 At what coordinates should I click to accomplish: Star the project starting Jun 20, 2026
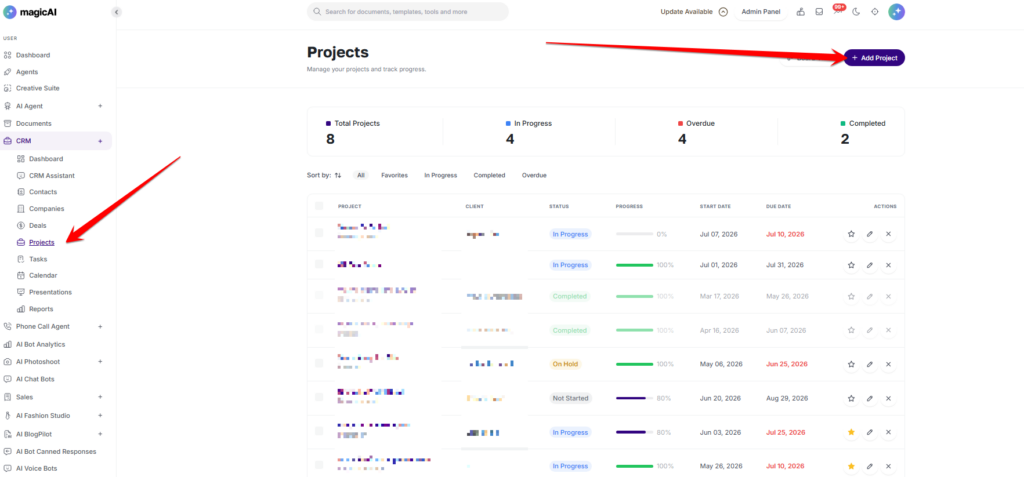[851, 398]
